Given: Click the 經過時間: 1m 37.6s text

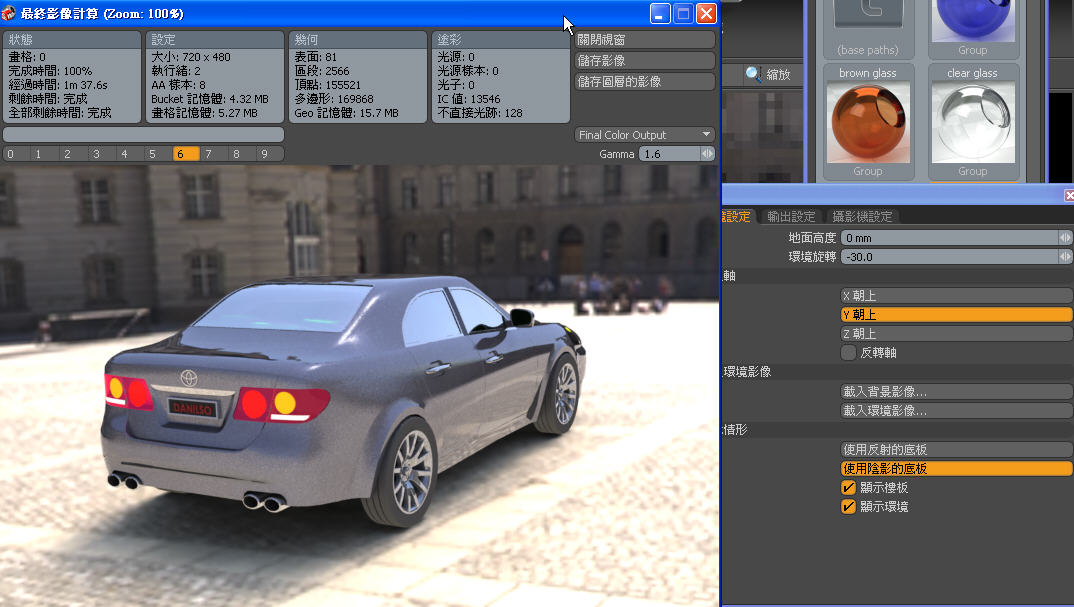Looking at the screenshot, I should coord(58,85).
